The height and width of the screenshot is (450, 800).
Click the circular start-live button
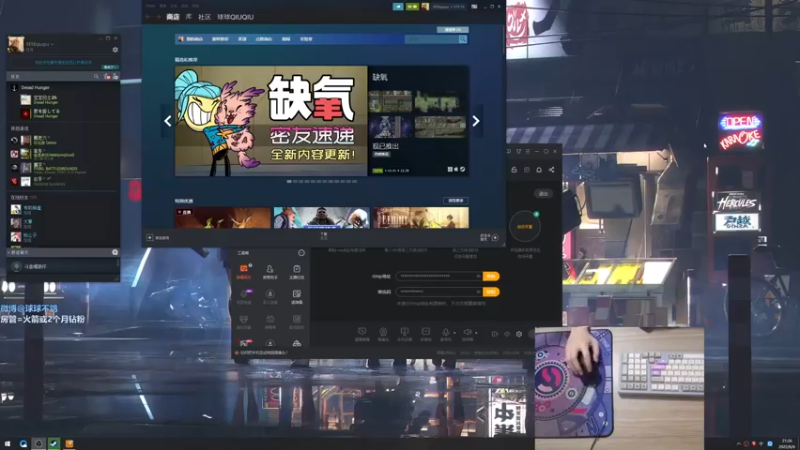click(x=525, y=227)
